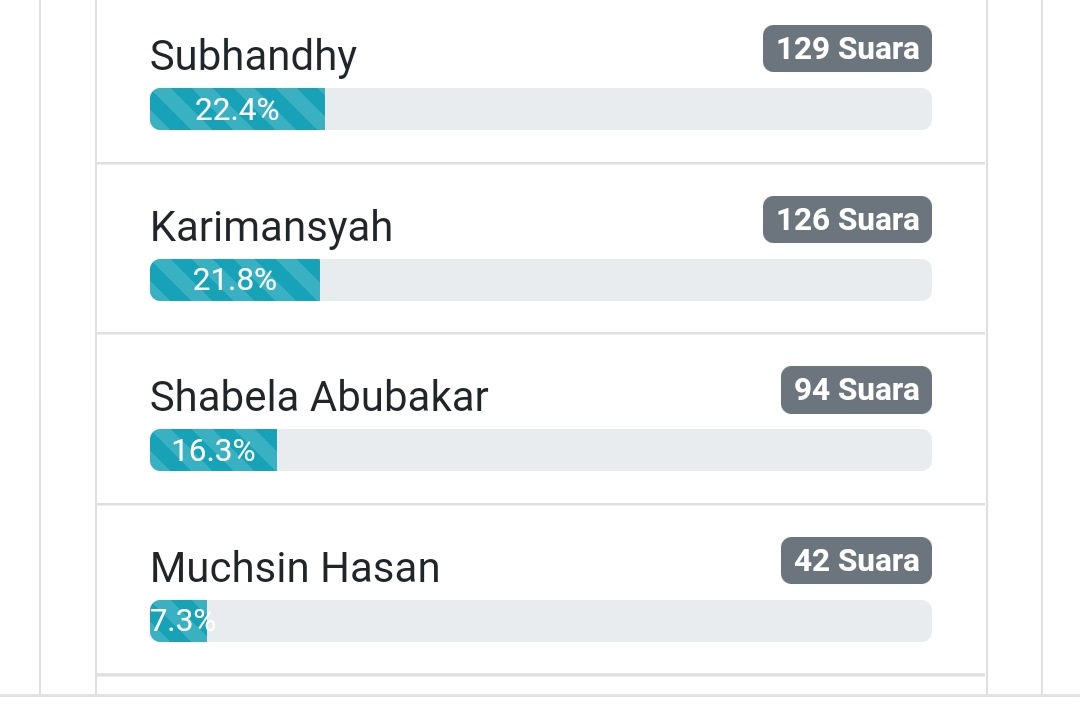
Task: Click the 42 Suara badge
Action: [x=856, y=561]
